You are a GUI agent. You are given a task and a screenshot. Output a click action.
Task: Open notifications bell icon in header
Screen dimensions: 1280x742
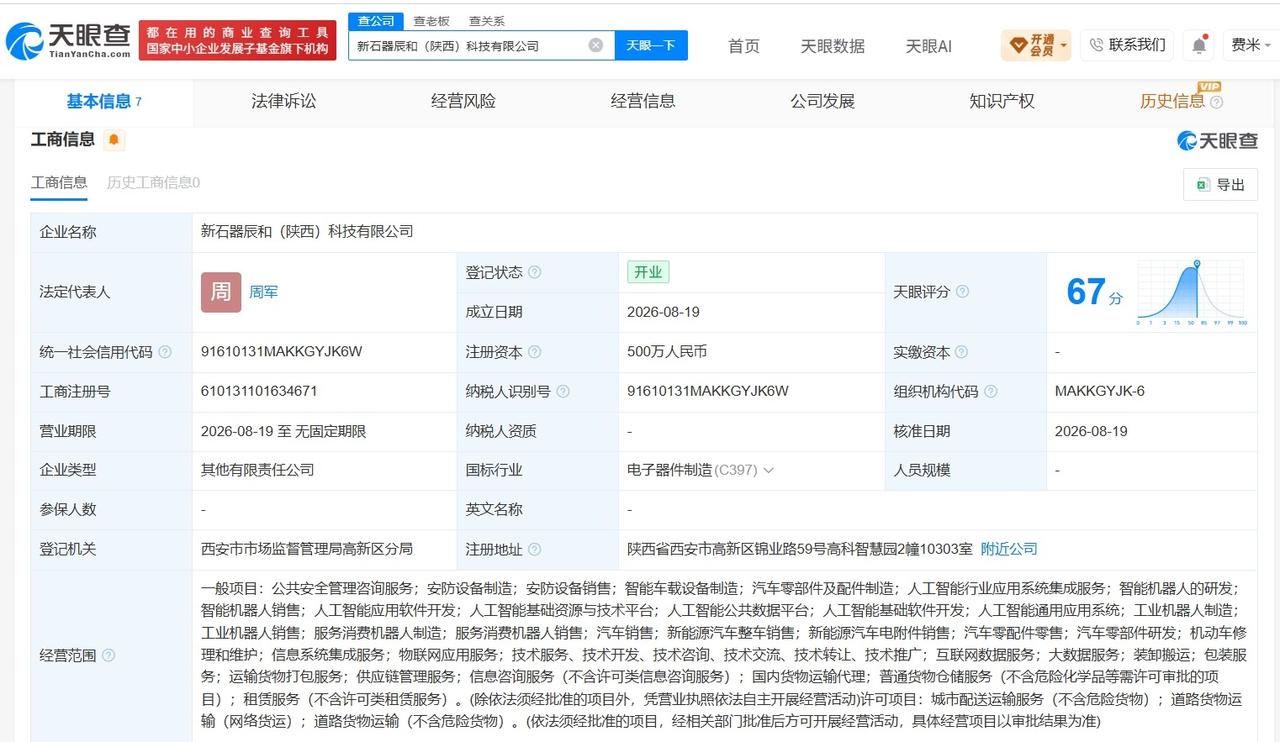1198,45
